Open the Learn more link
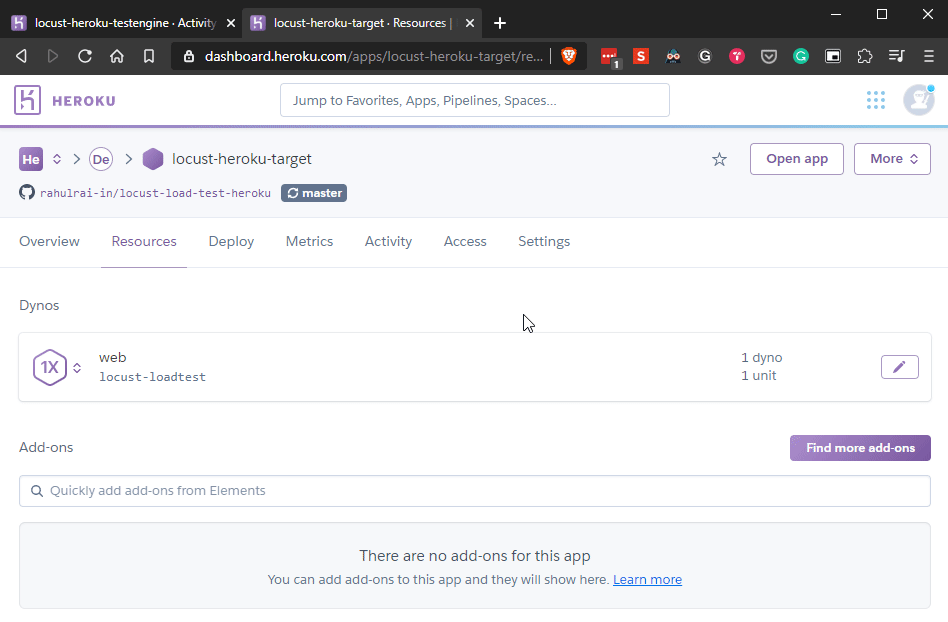The image size is (948, 622). [x=648, y=580]
